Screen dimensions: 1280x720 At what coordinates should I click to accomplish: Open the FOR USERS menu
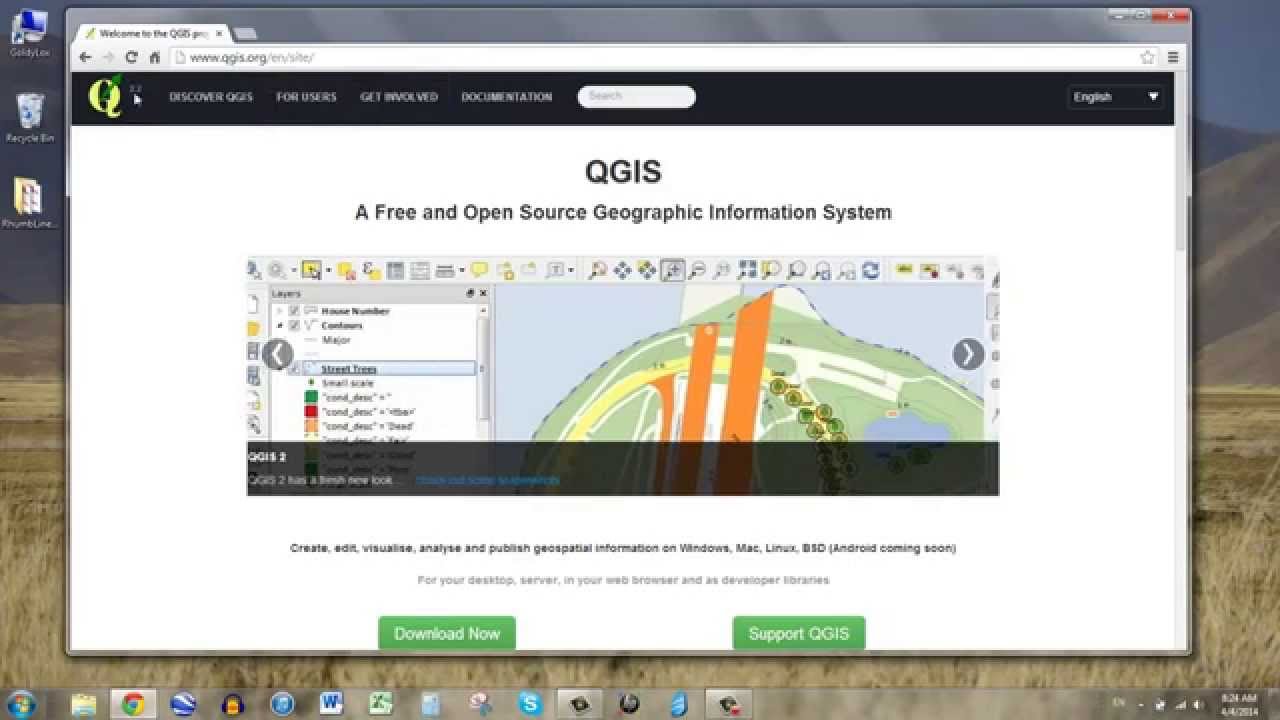coord(306,97)
